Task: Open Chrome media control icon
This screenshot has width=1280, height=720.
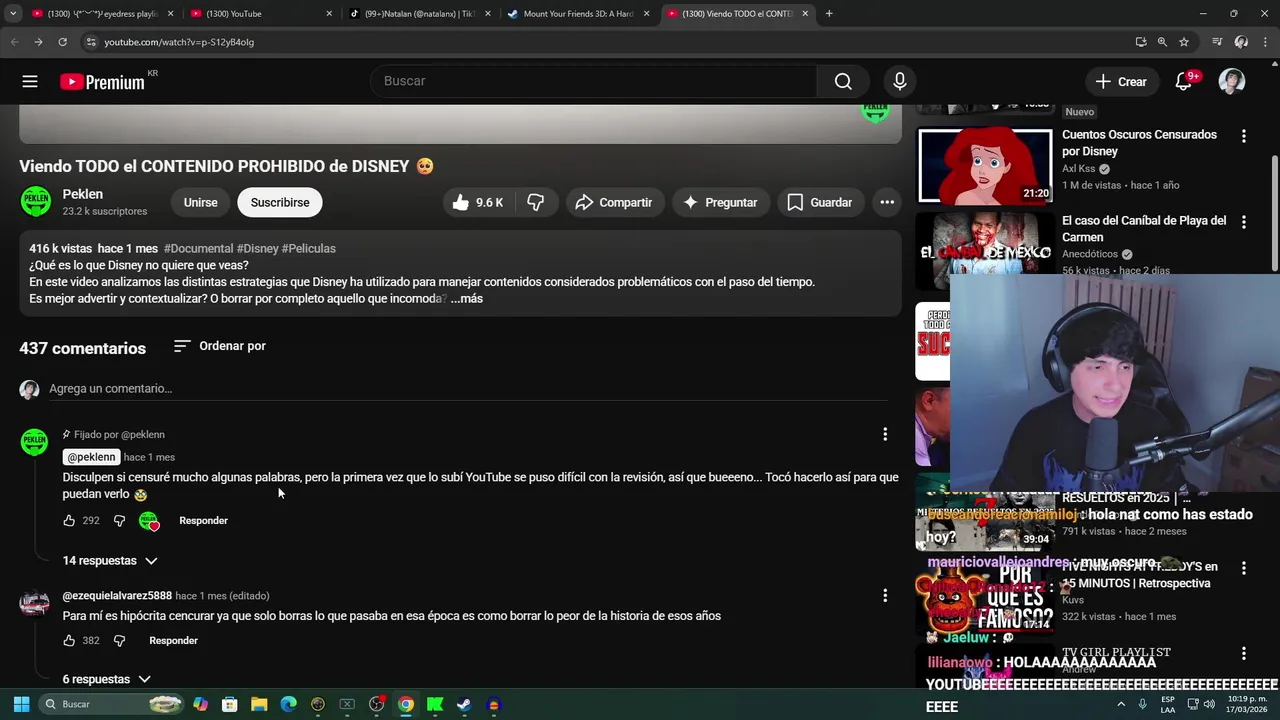Action: tap(1217, 42)
